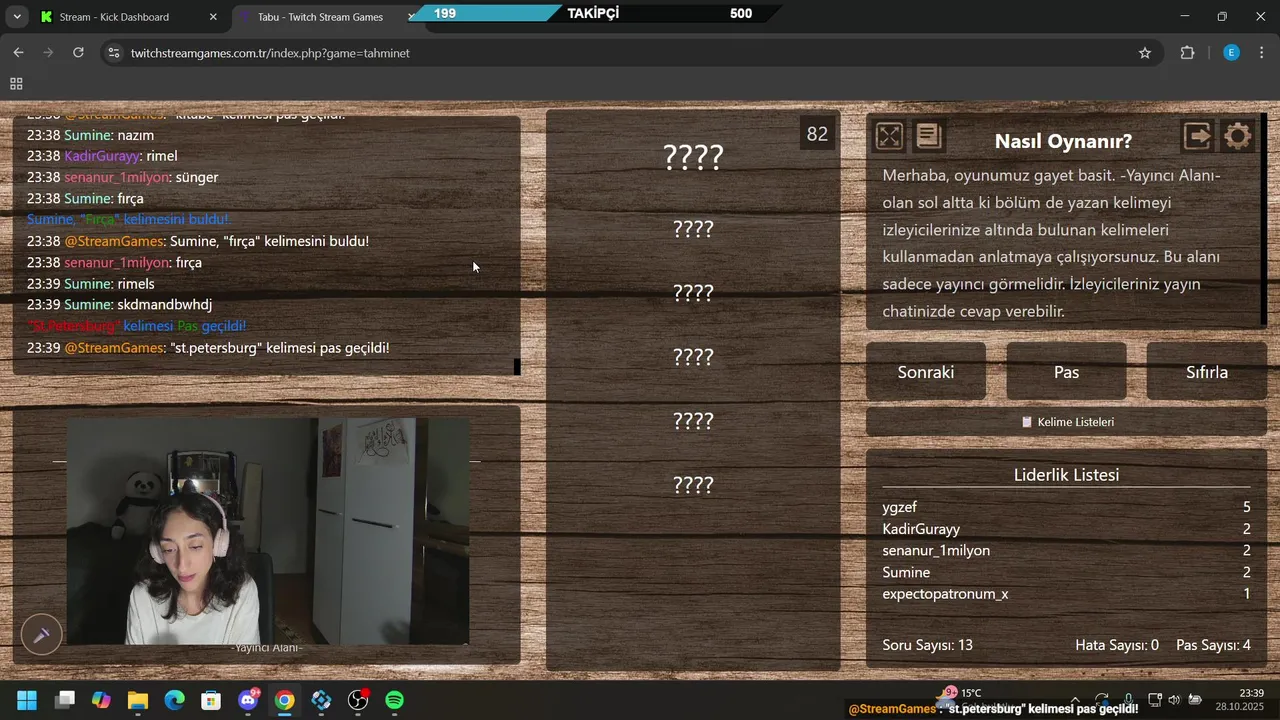Screen dimensions: 1280x720
Task: Click the Liderlik Listesi heading
Action: (x=1066, y=475)
